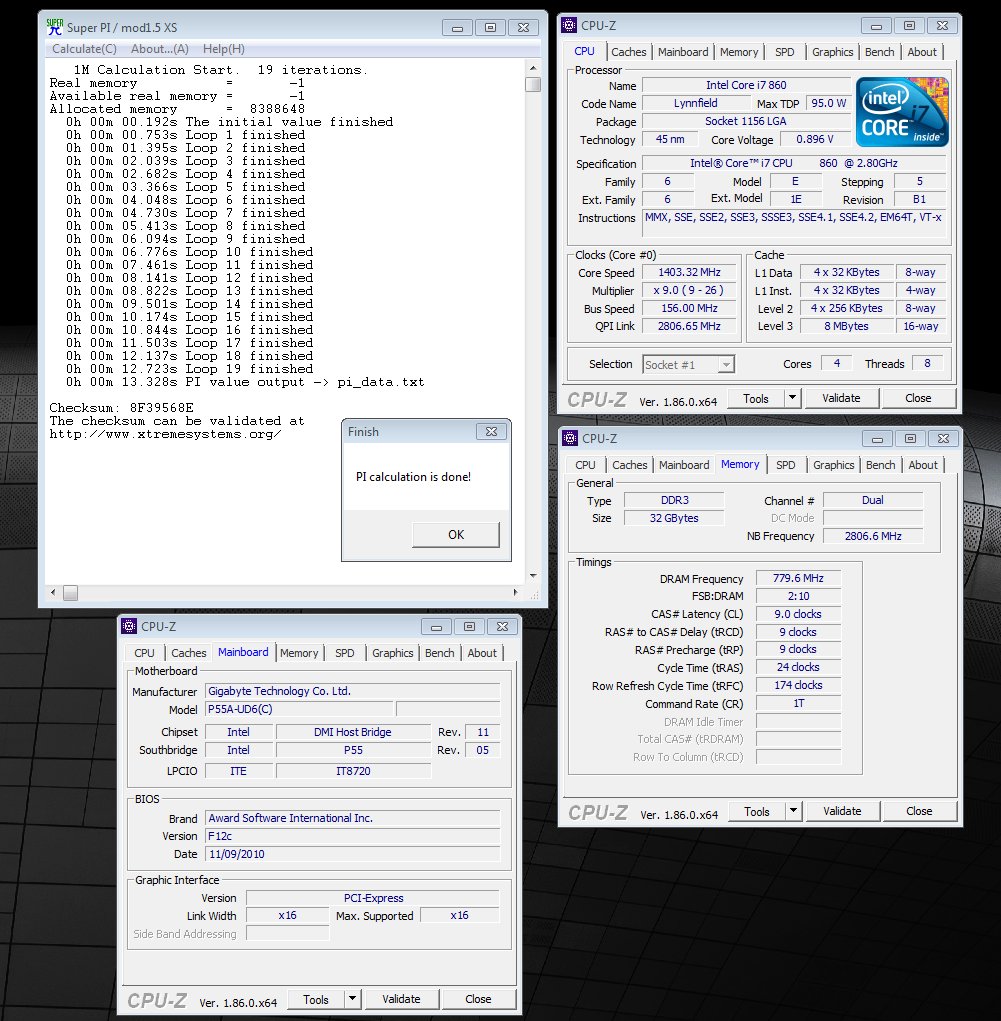The height and width of the screenshot is (1021, 1001).
Task: Open About tab in top CPU-Z window
Action: (922, 52)
